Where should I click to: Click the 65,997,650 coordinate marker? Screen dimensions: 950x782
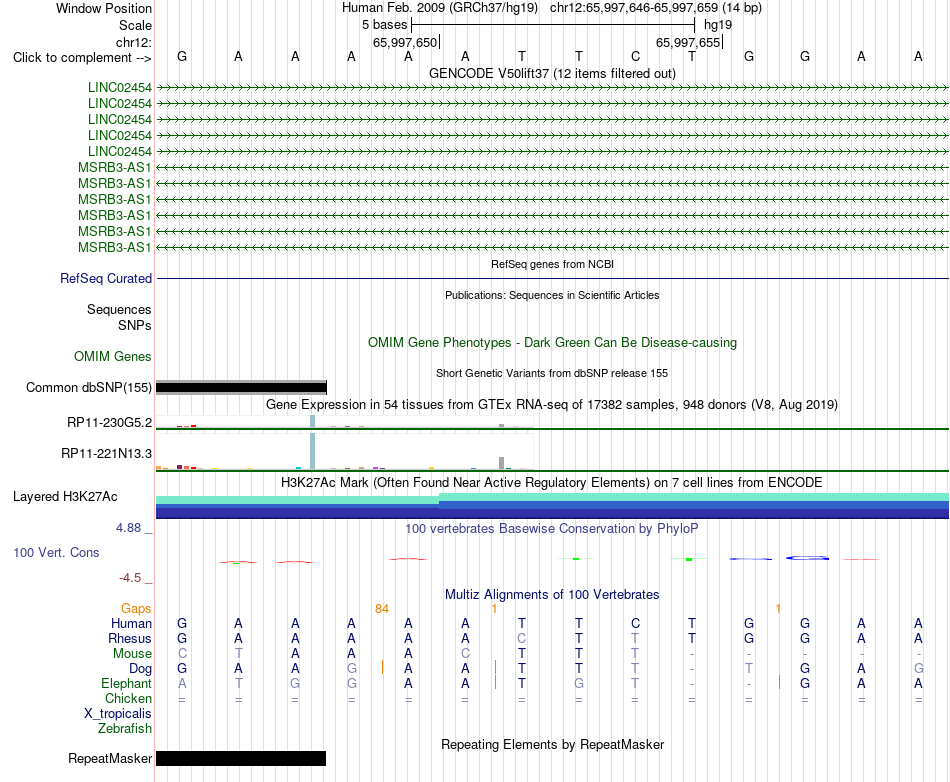[405, 42]
